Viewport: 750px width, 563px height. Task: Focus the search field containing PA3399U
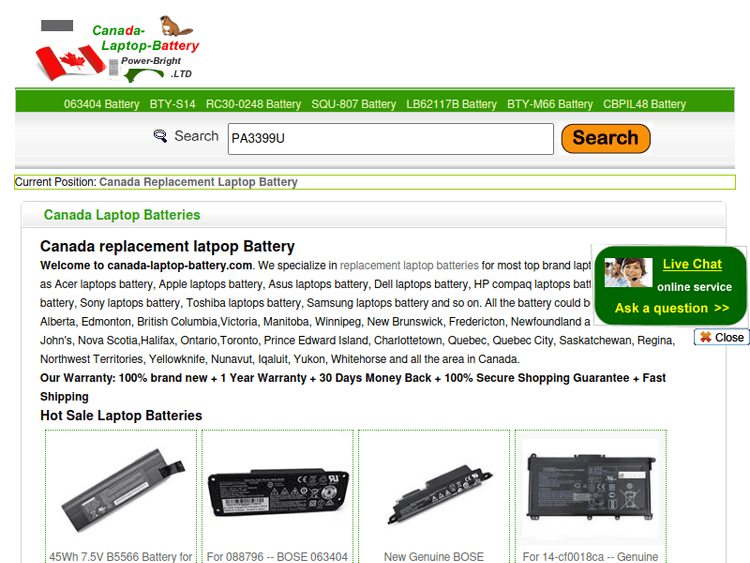pyautogui.click(x=391, y=139)
